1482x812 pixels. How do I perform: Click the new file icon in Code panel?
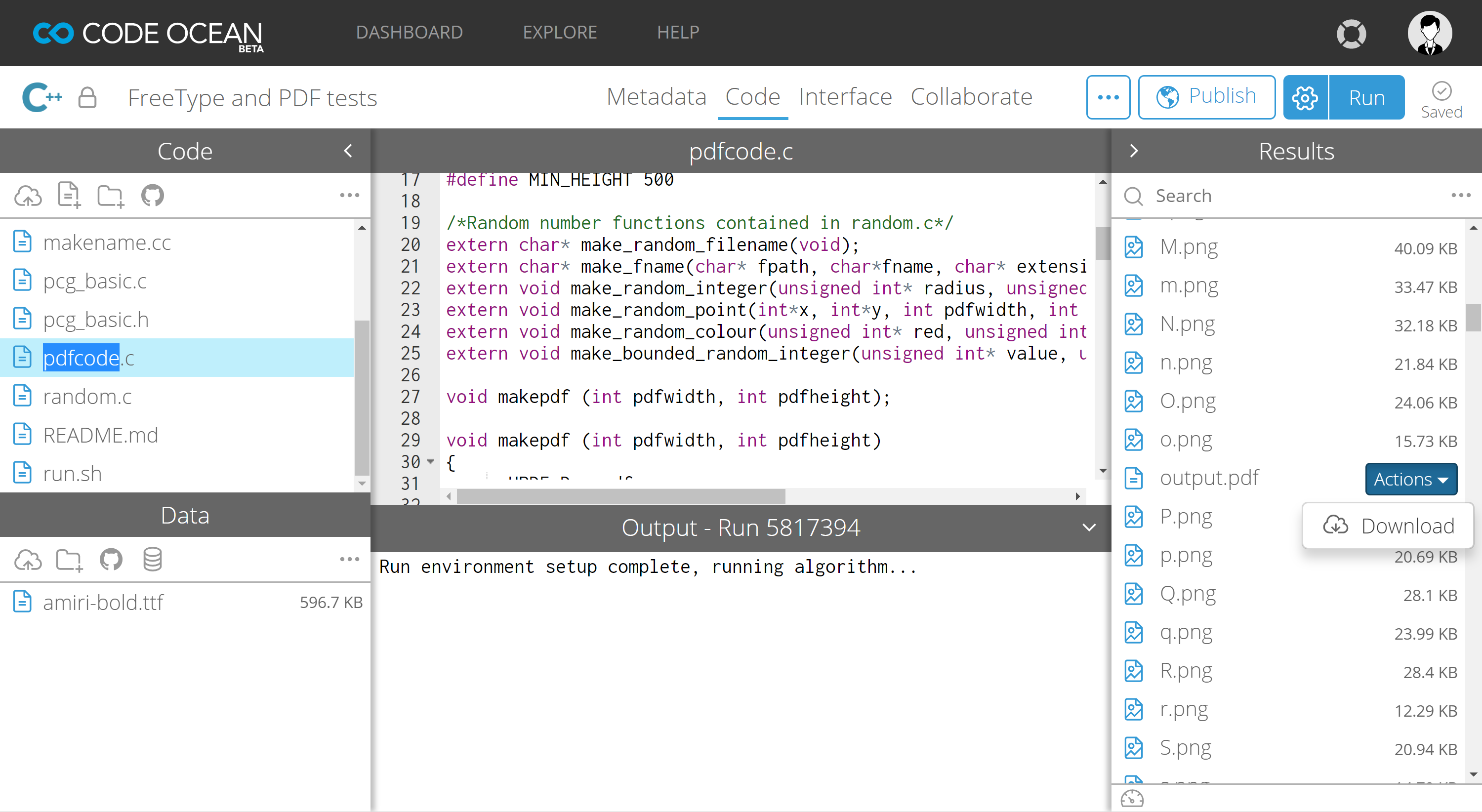(x=69, y=196)
